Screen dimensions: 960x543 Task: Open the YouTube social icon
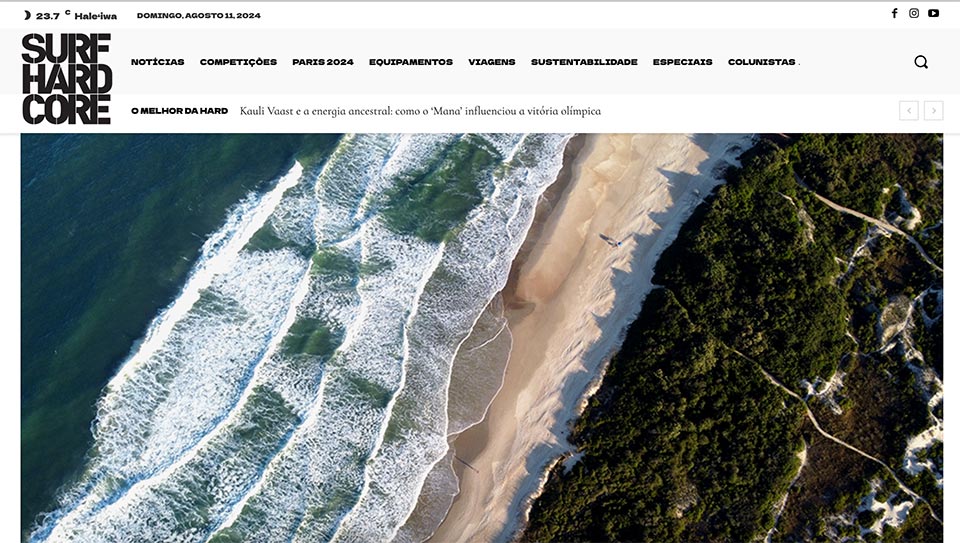pos(933,13)
